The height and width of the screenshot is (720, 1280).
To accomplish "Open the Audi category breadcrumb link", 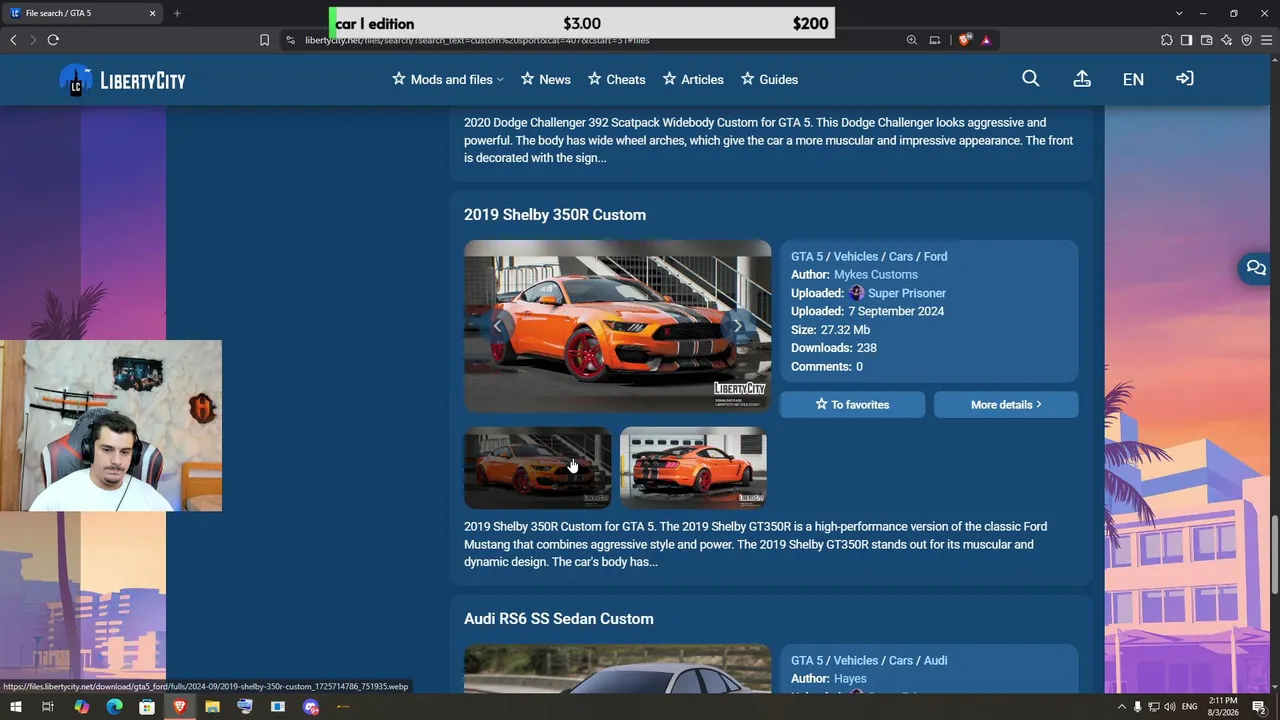I will pyautogui.click(x=936, y=661).
